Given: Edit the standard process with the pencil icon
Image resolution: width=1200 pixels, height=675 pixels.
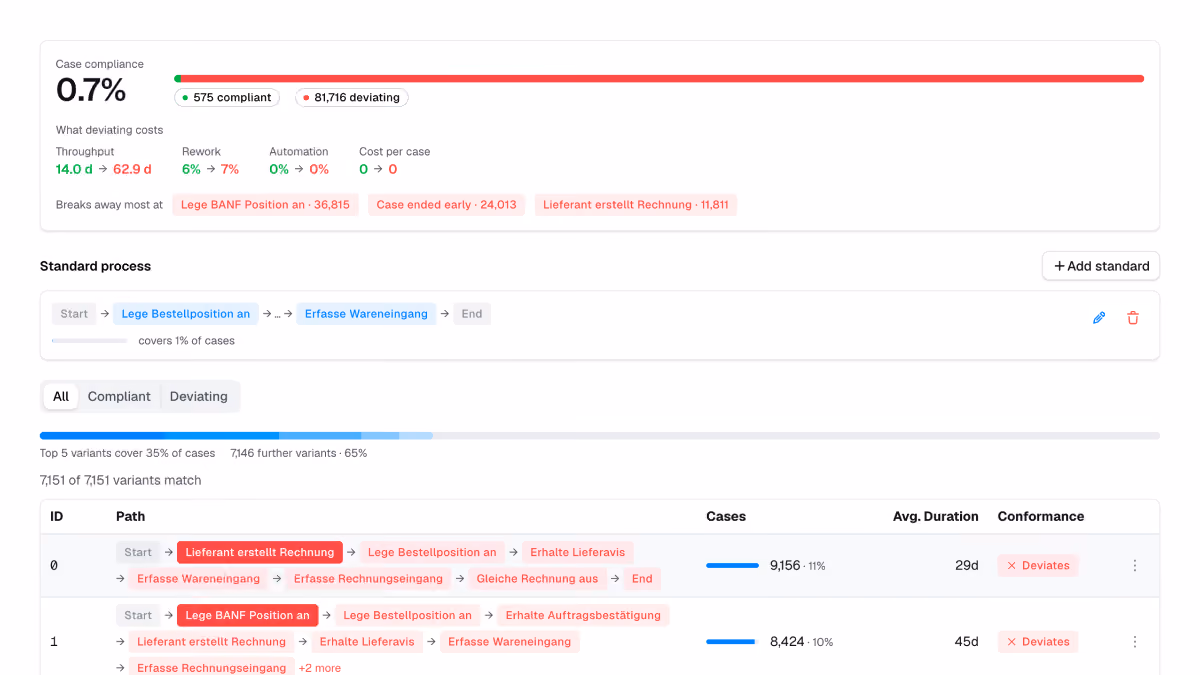Looking at the screenshot, I should (x=1099, y=318).
